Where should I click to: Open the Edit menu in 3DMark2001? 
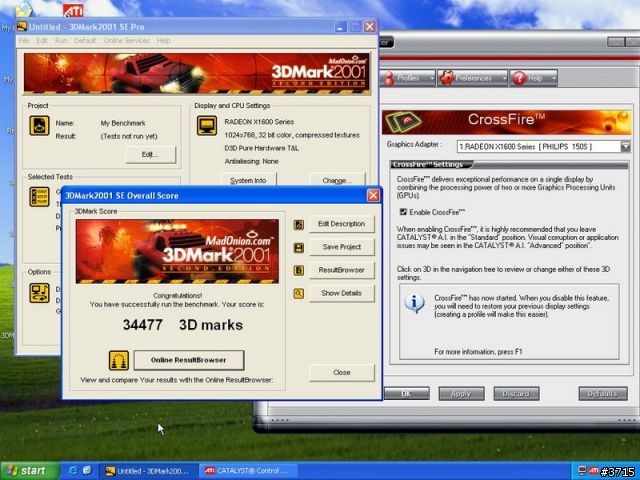[x=42, y=40]
